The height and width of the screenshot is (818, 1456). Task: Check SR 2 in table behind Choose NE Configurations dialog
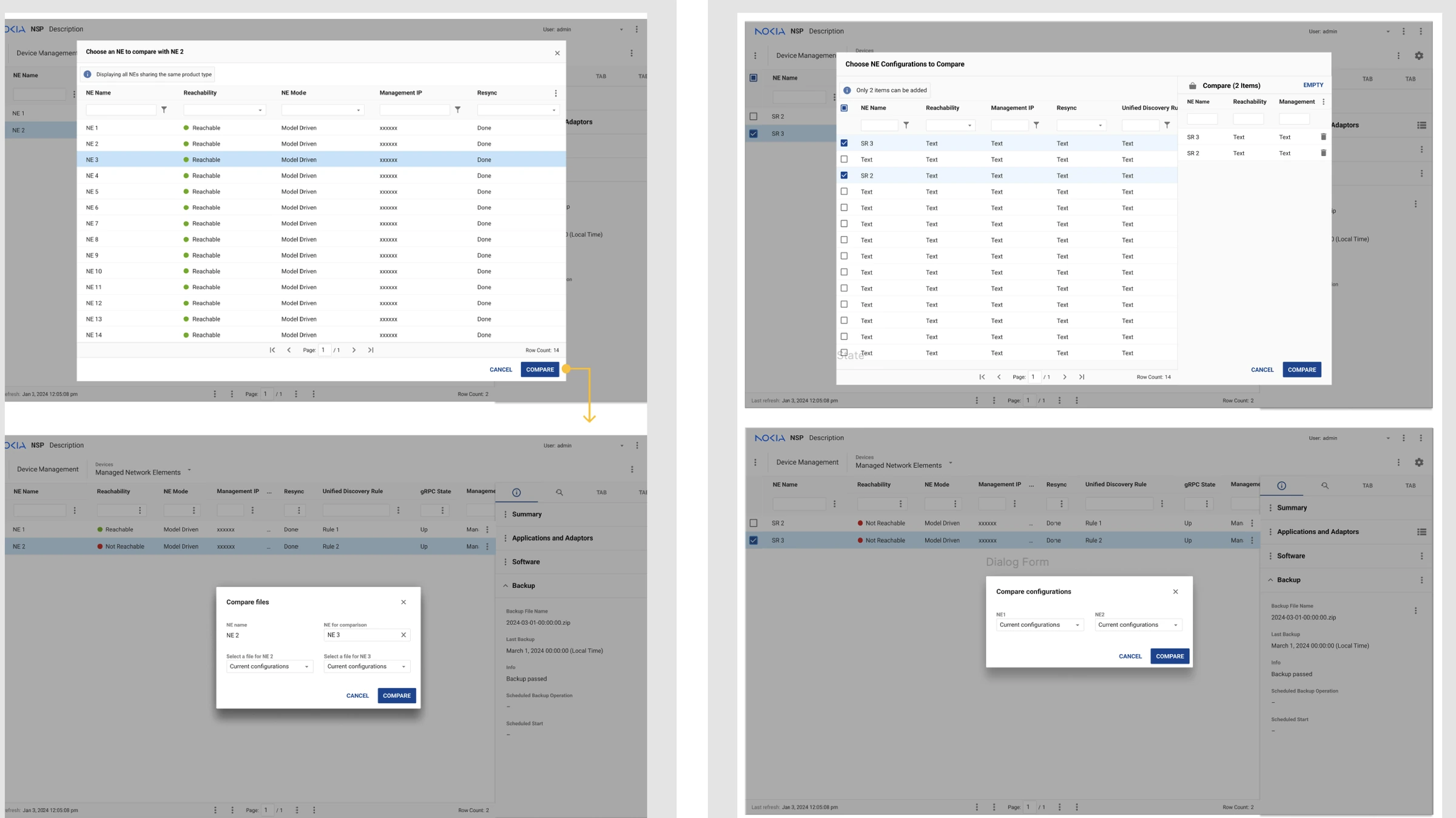coord(753,117)
